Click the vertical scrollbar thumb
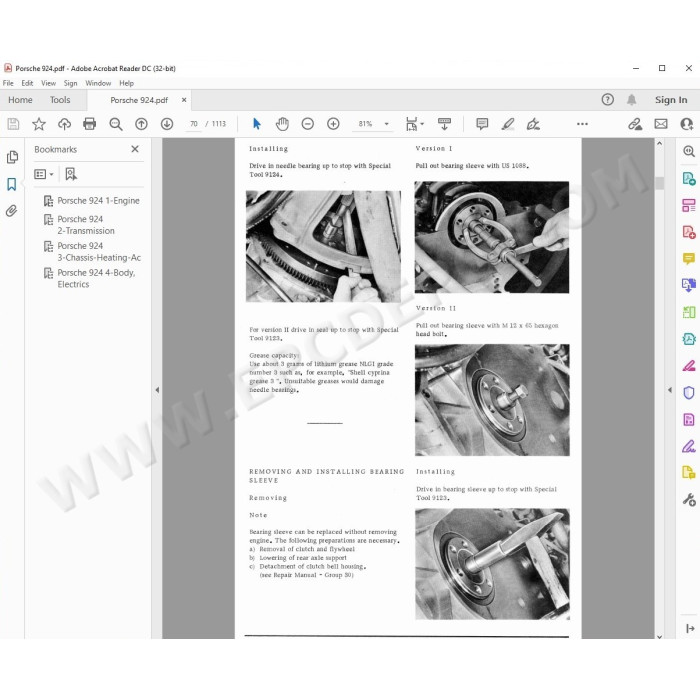This screenshot has height=700, width=700. [x=659, y=183]
